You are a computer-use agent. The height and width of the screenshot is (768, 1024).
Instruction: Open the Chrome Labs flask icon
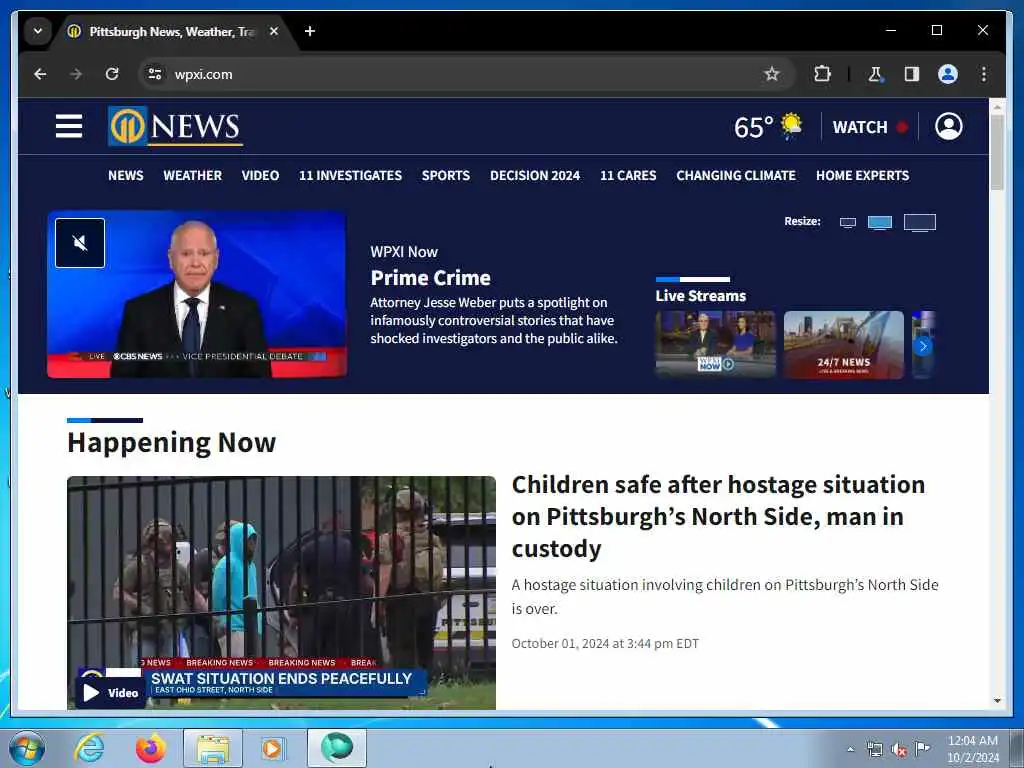click(875, 74)
